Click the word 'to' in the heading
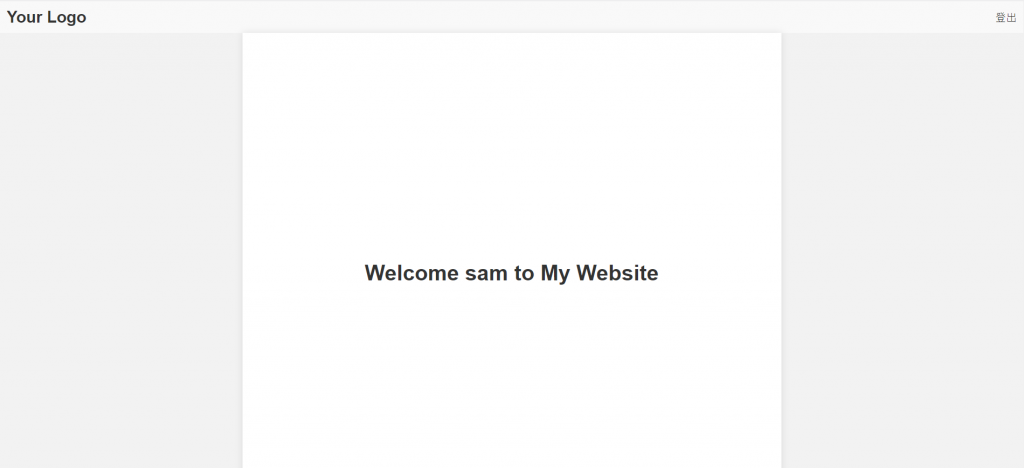Screen dimensions: 1024x468 click(524, 273)
